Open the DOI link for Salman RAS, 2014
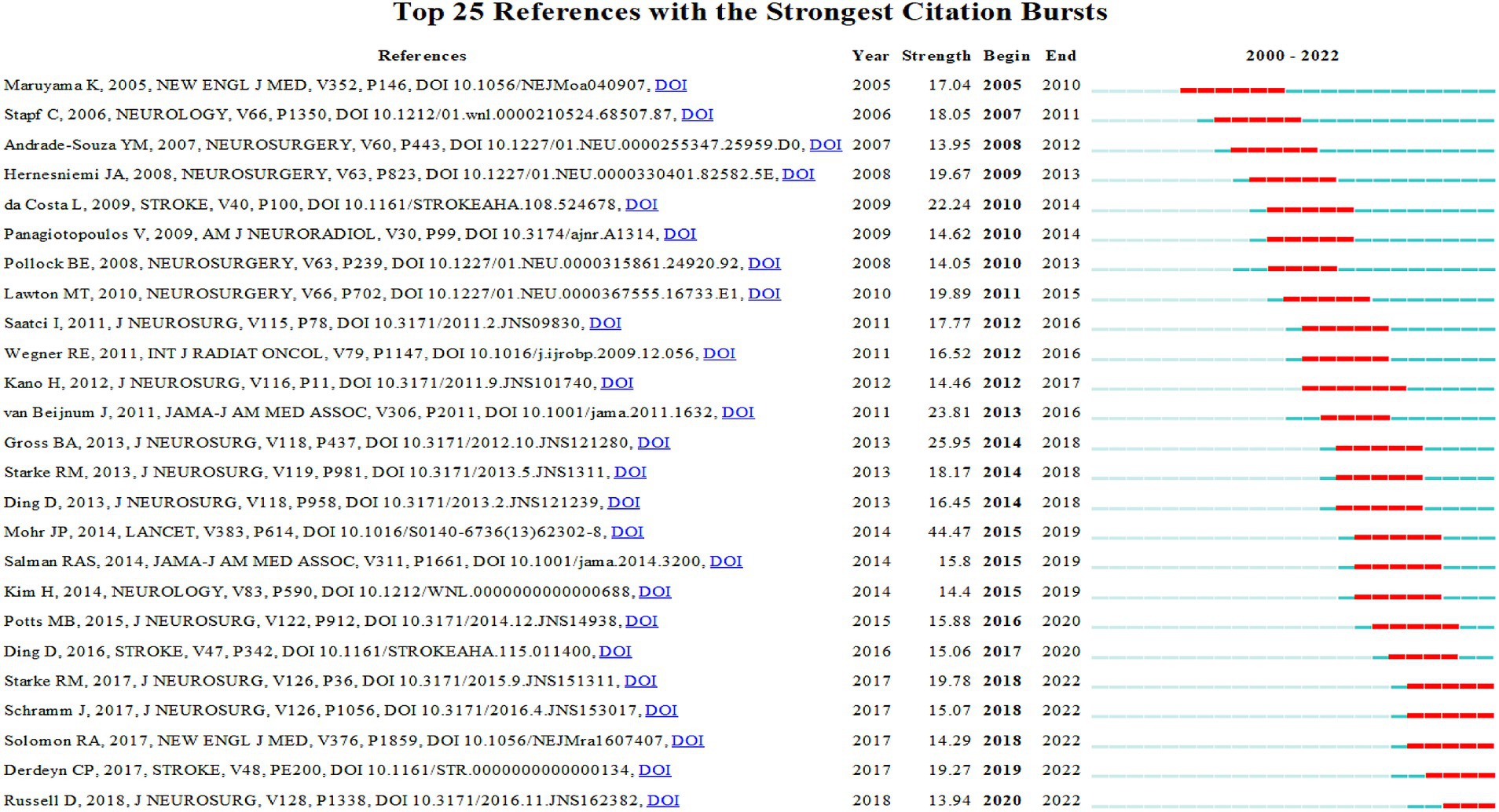The width and height of the screenshot is (1499, 812). pos(726,562)
